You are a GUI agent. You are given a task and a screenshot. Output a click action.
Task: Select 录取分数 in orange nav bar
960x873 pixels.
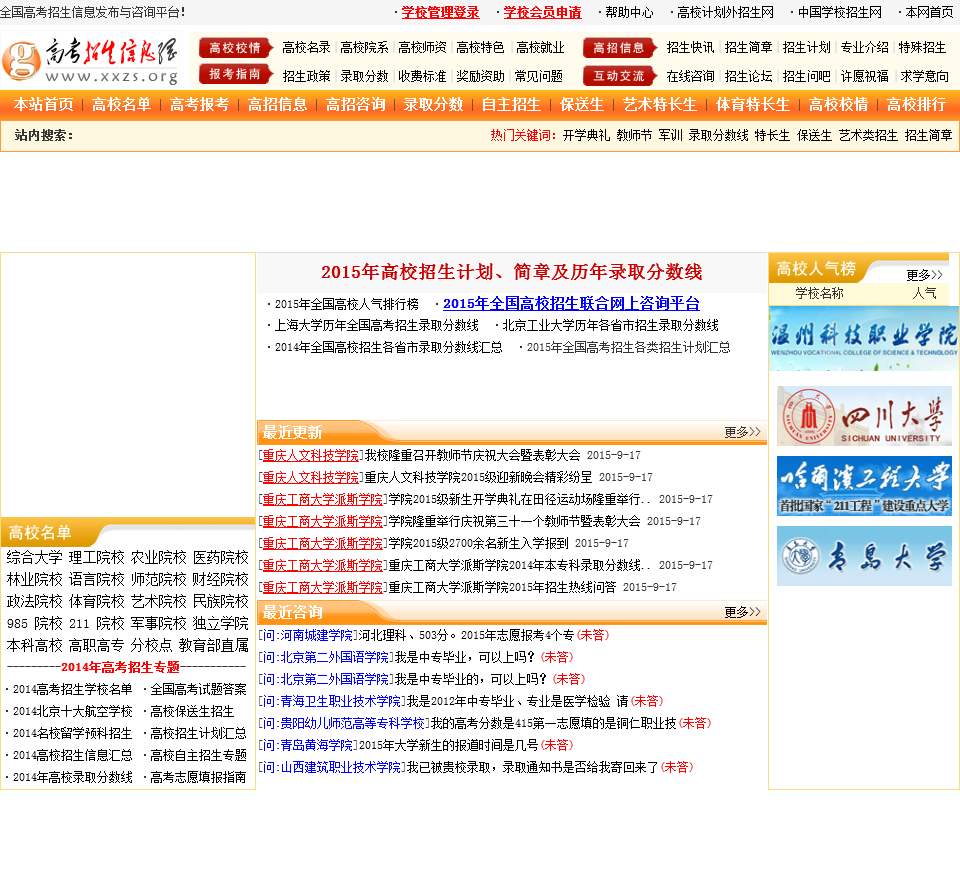click(x=433, y=105)
